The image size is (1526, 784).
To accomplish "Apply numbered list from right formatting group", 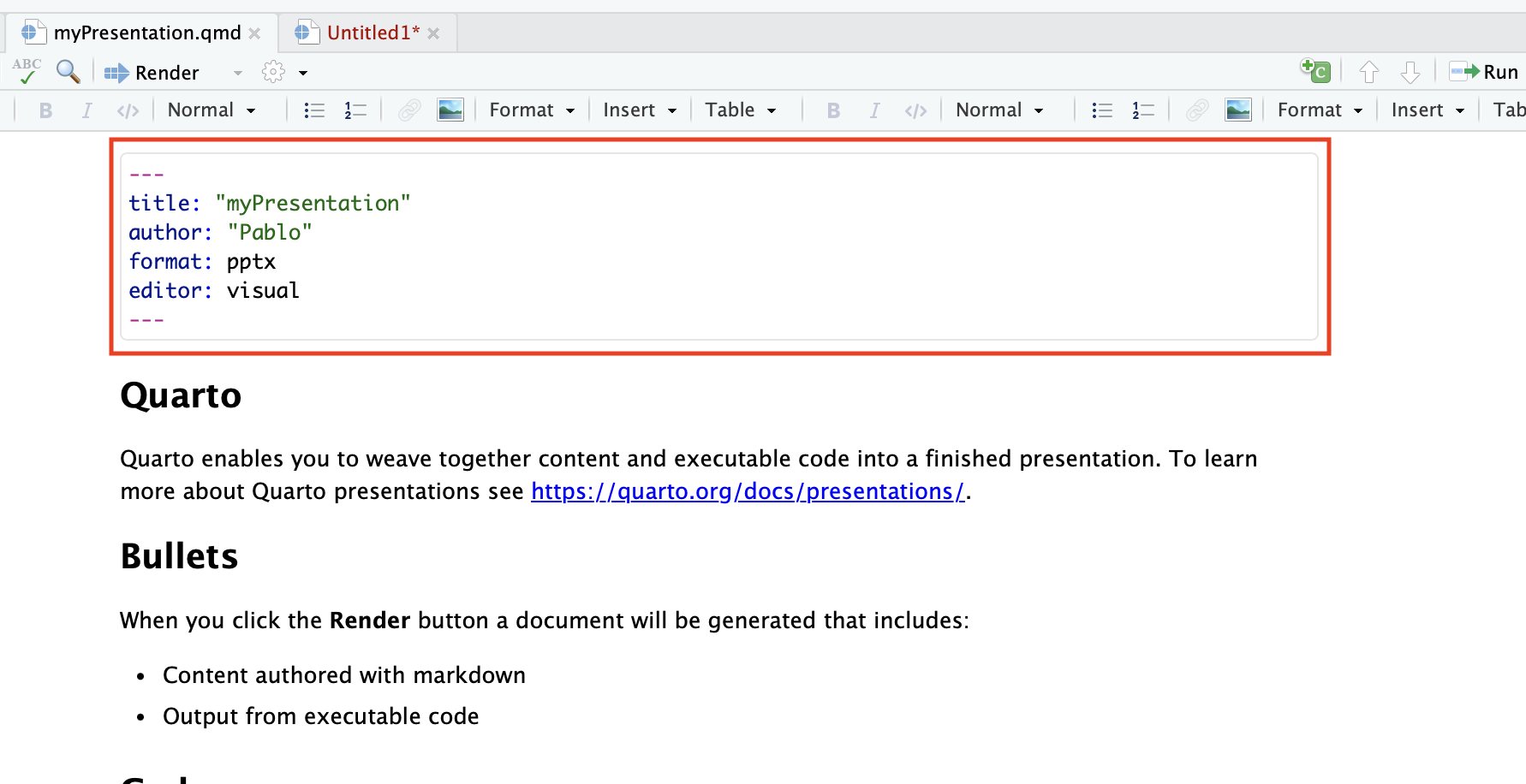I will click(1143, 110).
